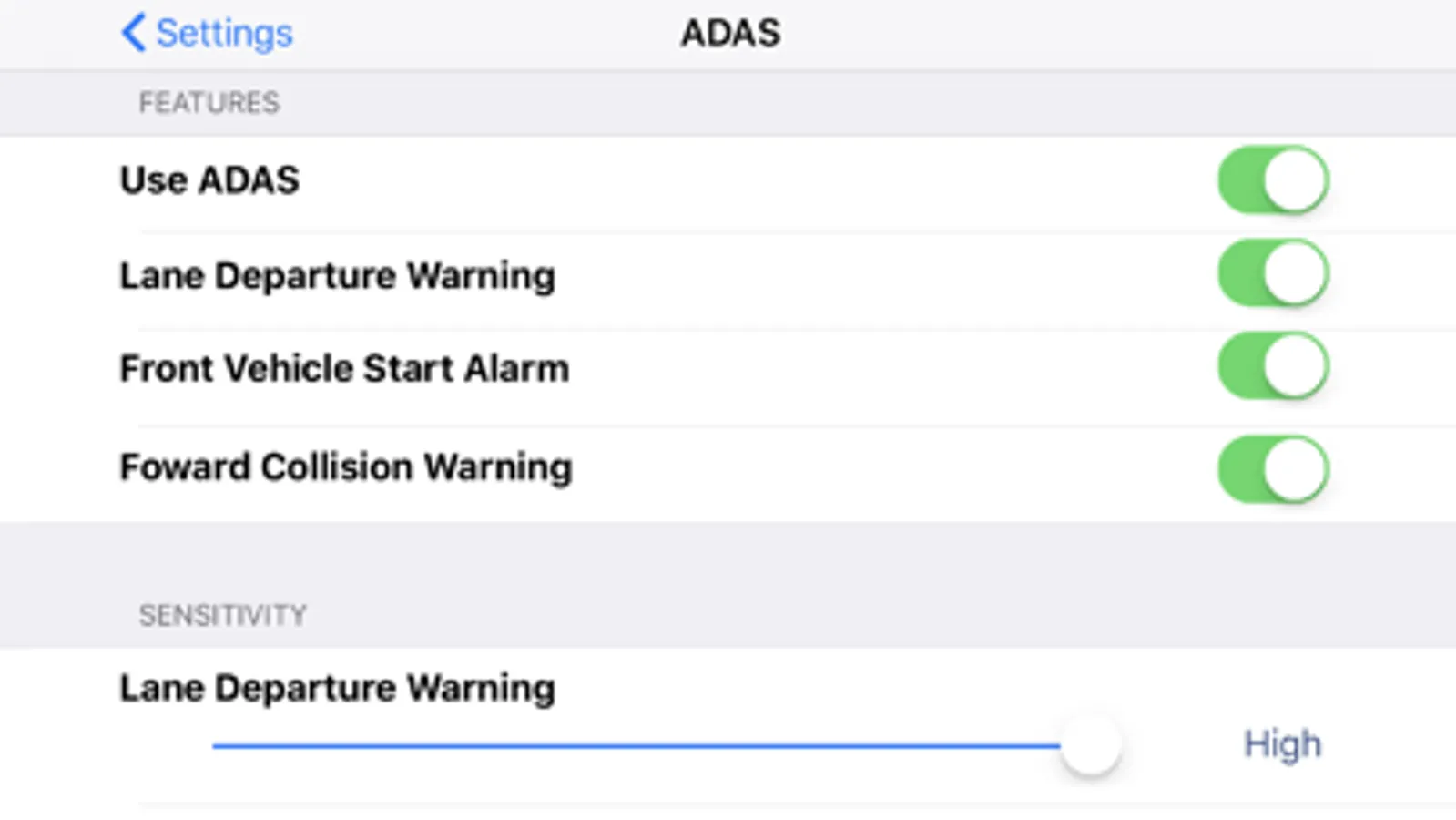Toggle the Front Vehicle Start Alarm switch

point(1272,366)
